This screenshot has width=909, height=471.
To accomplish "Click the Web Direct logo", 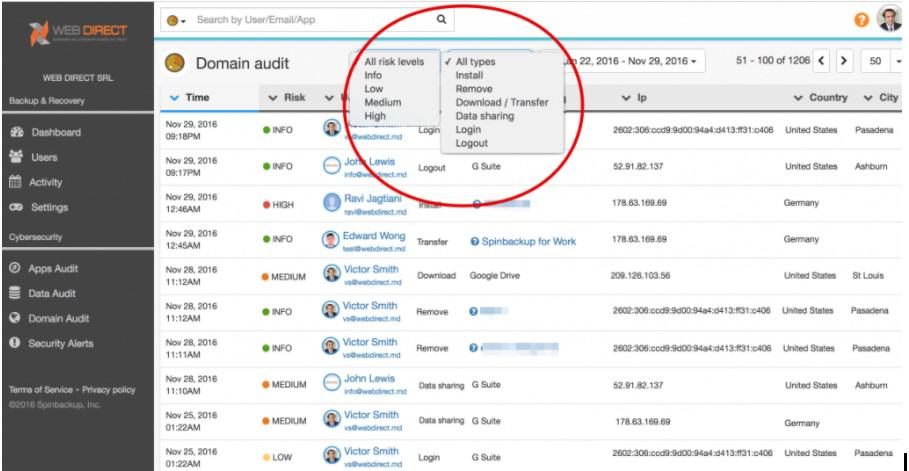I will coord(78,32).
